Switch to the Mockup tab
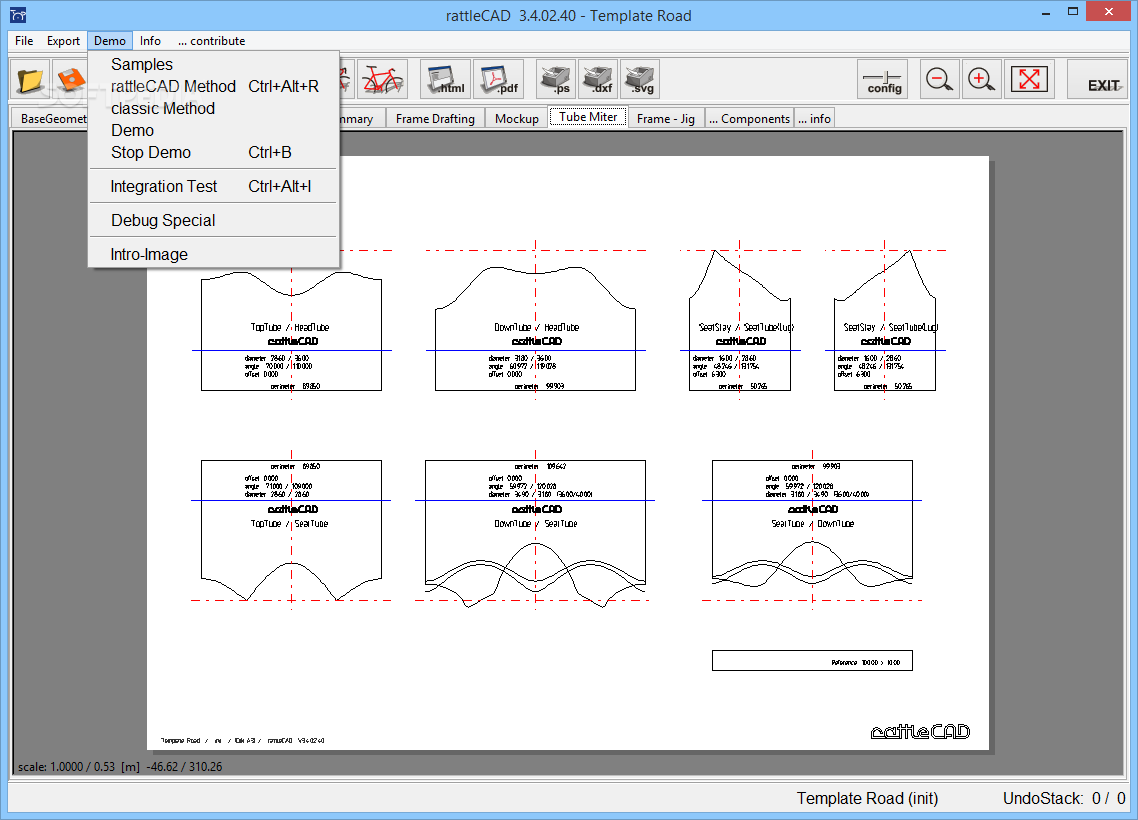 click(517, 118)
